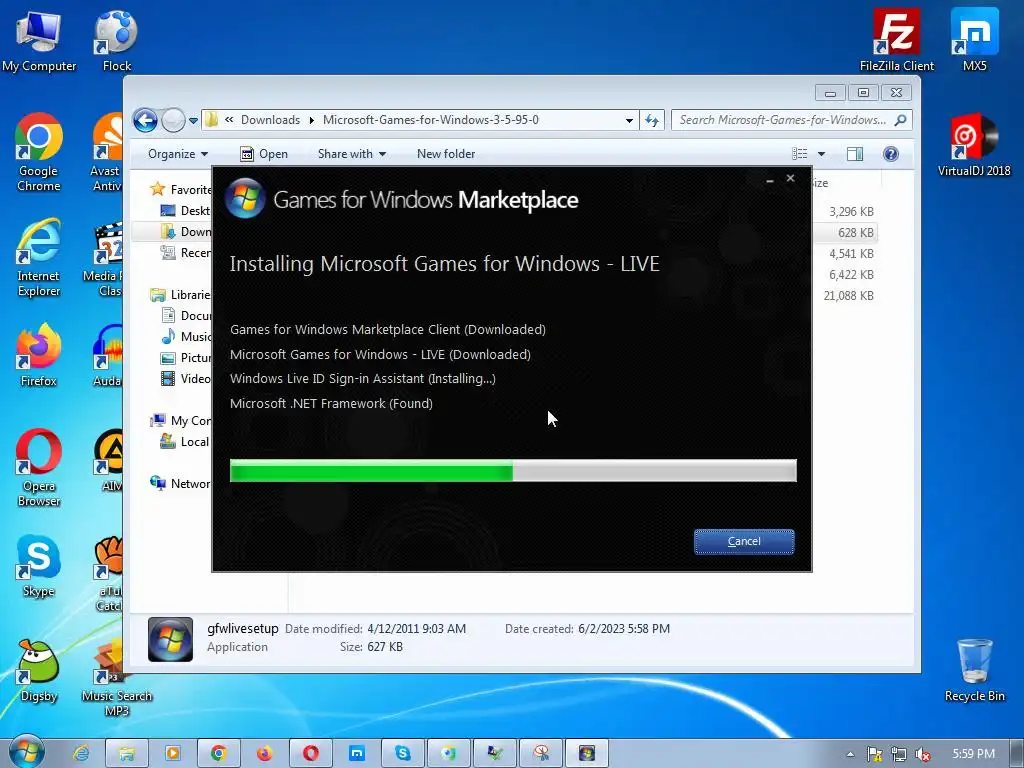Switch to Windows Explorer on the taskbar
The width and height of the screenshot is (1024, 768).
pos(127,754)
